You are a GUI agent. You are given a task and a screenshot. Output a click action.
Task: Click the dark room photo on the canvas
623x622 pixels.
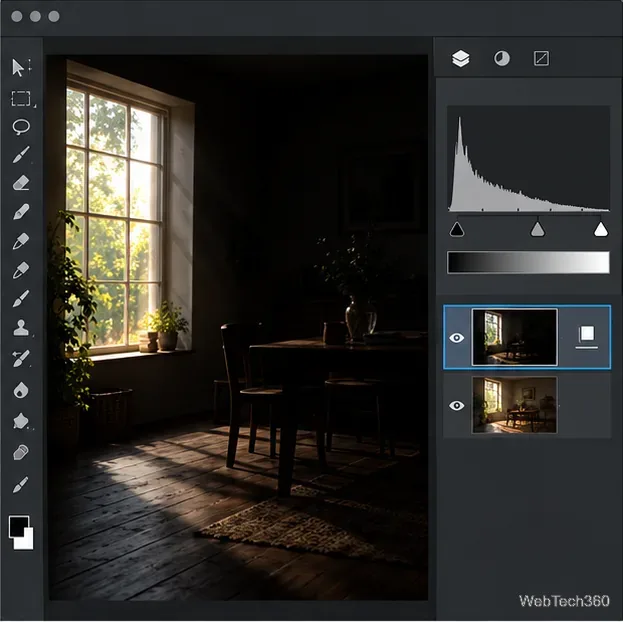pos(238,327)
